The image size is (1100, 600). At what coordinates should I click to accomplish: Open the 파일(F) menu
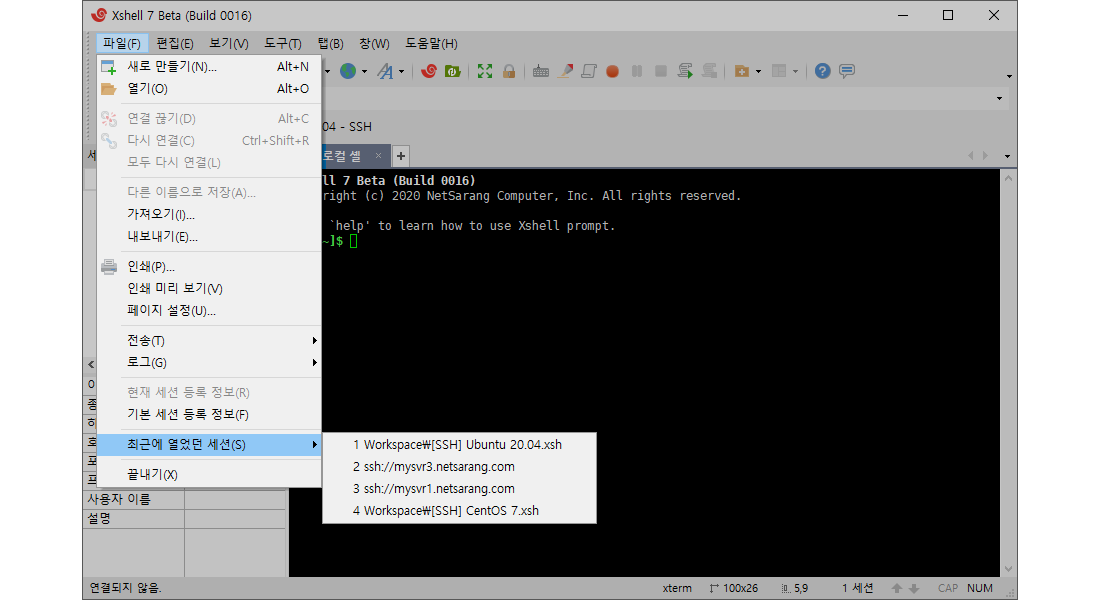122,44
